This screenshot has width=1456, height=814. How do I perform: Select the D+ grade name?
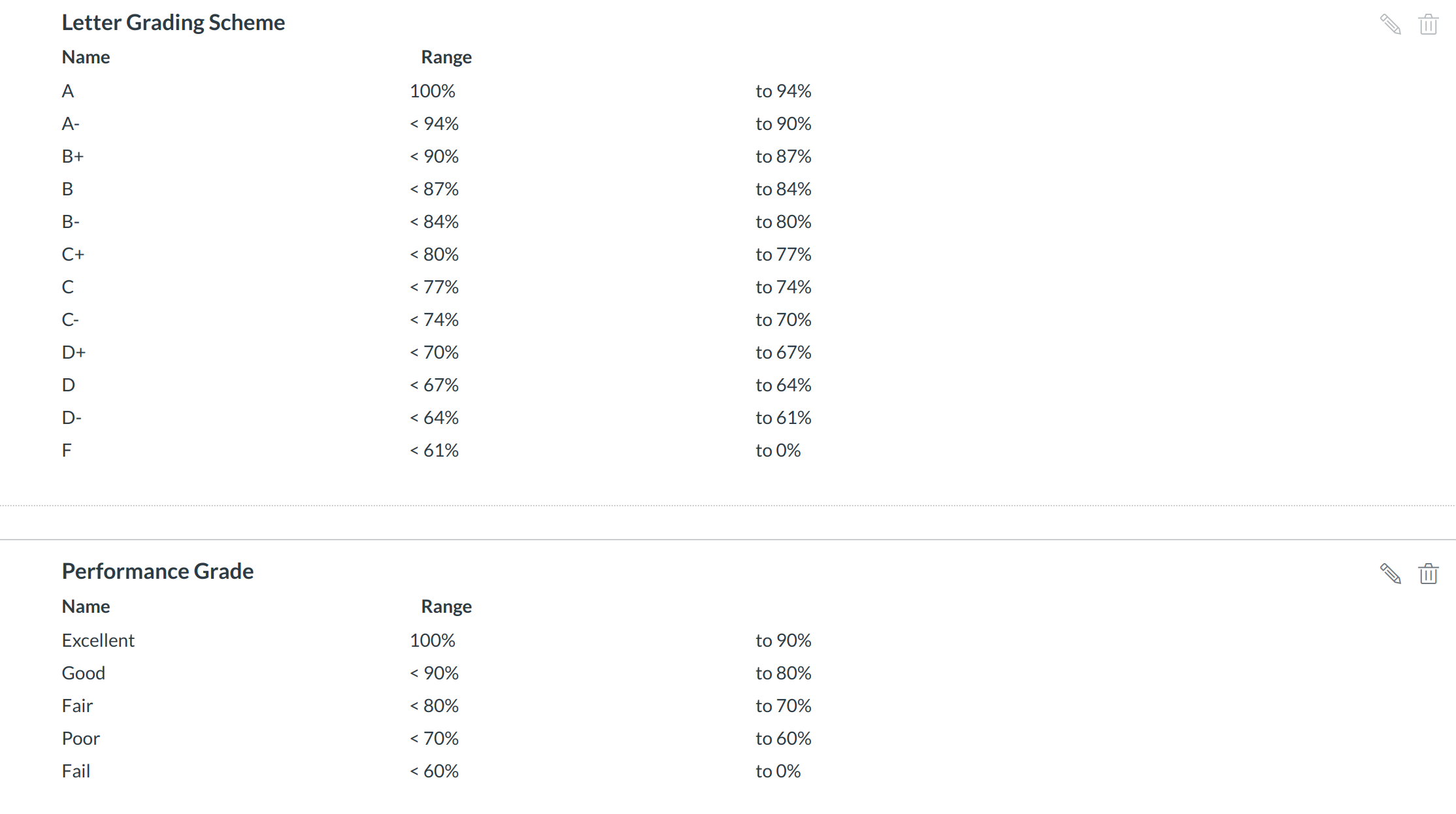coord(73,352)
